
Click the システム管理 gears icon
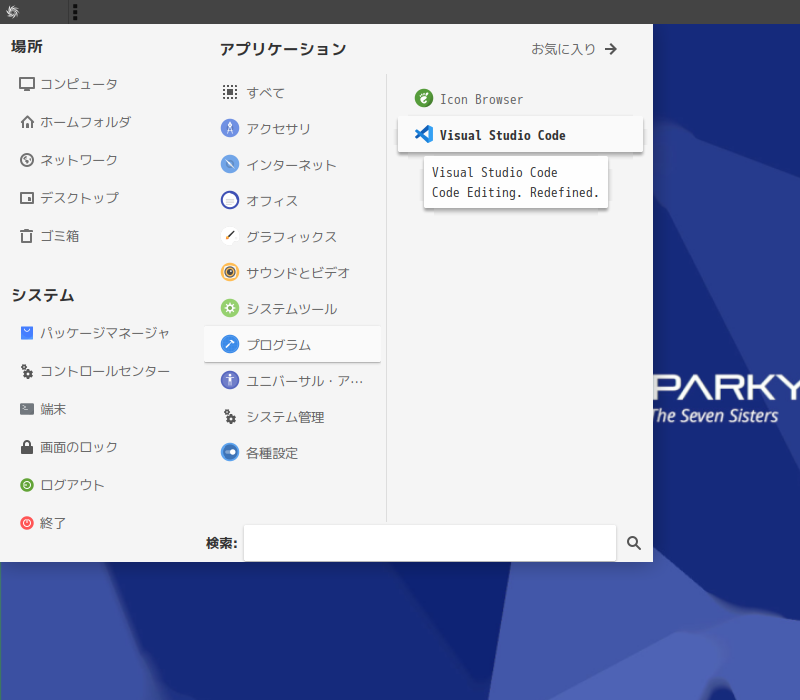[230, 416]
